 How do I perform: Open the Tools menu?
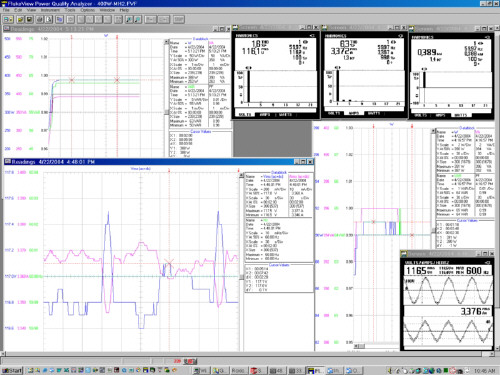tap(70, 10)
